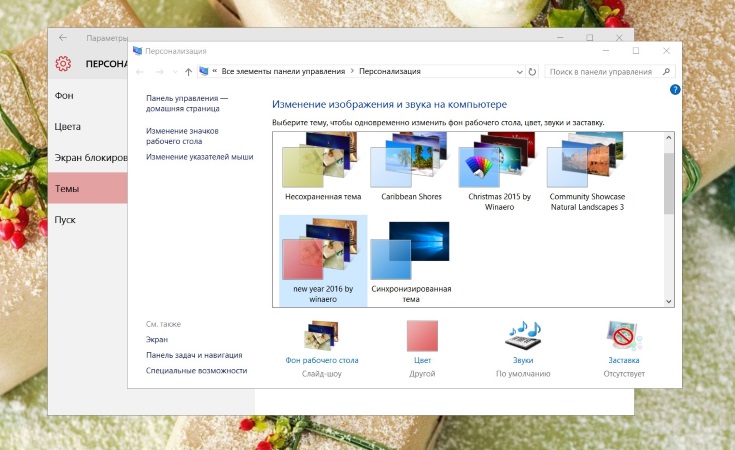
Task: Click the forward arrow in Personalization window
Action: point(160,72)
